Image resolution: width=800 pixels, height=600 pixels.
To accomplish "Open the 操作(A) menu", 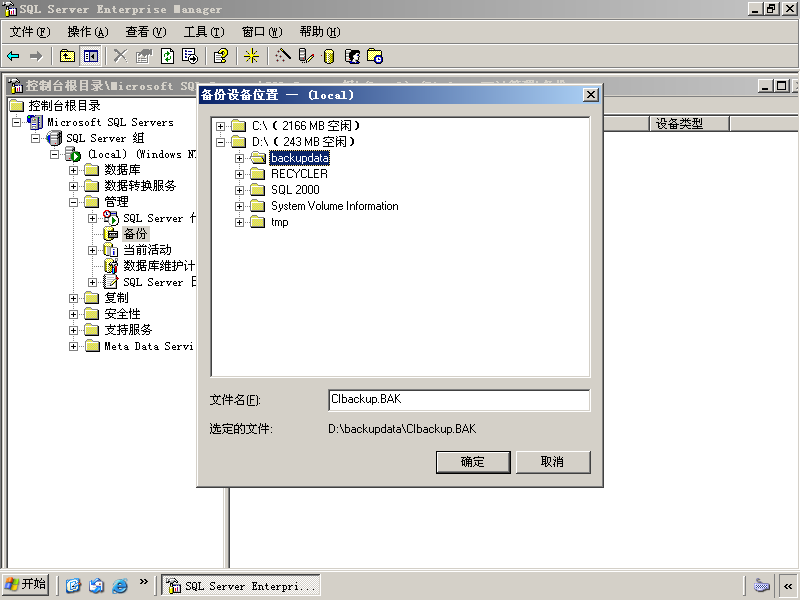I will (x=88, y=32).
